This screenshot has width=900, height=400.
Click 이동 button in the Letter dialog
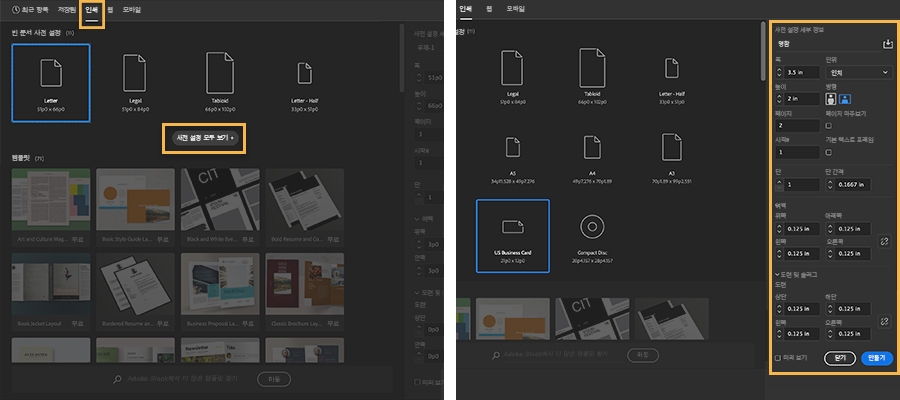coord(274,379)
